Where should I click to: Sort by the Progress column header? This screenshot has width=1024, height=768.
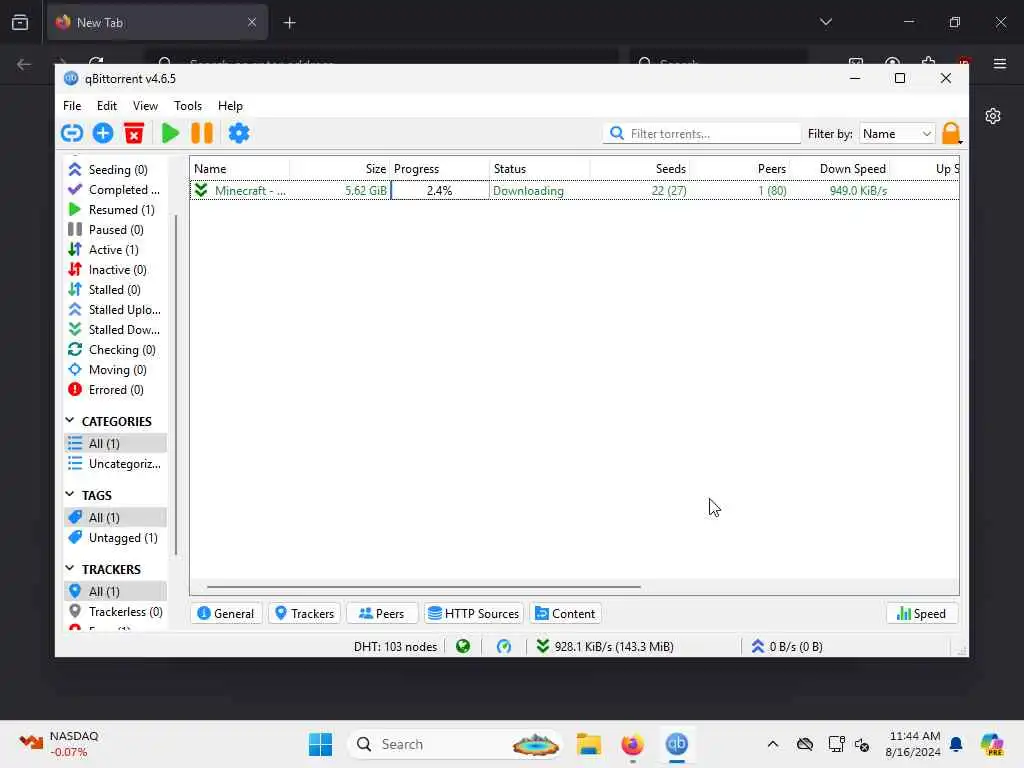(x=440, y=168)
